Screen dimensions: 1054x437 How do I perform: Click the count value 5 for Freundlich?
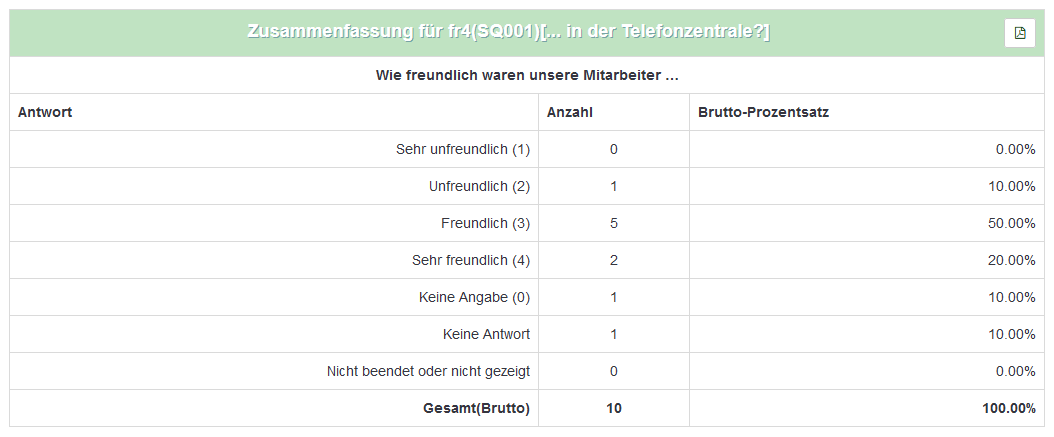coord(614,223)
